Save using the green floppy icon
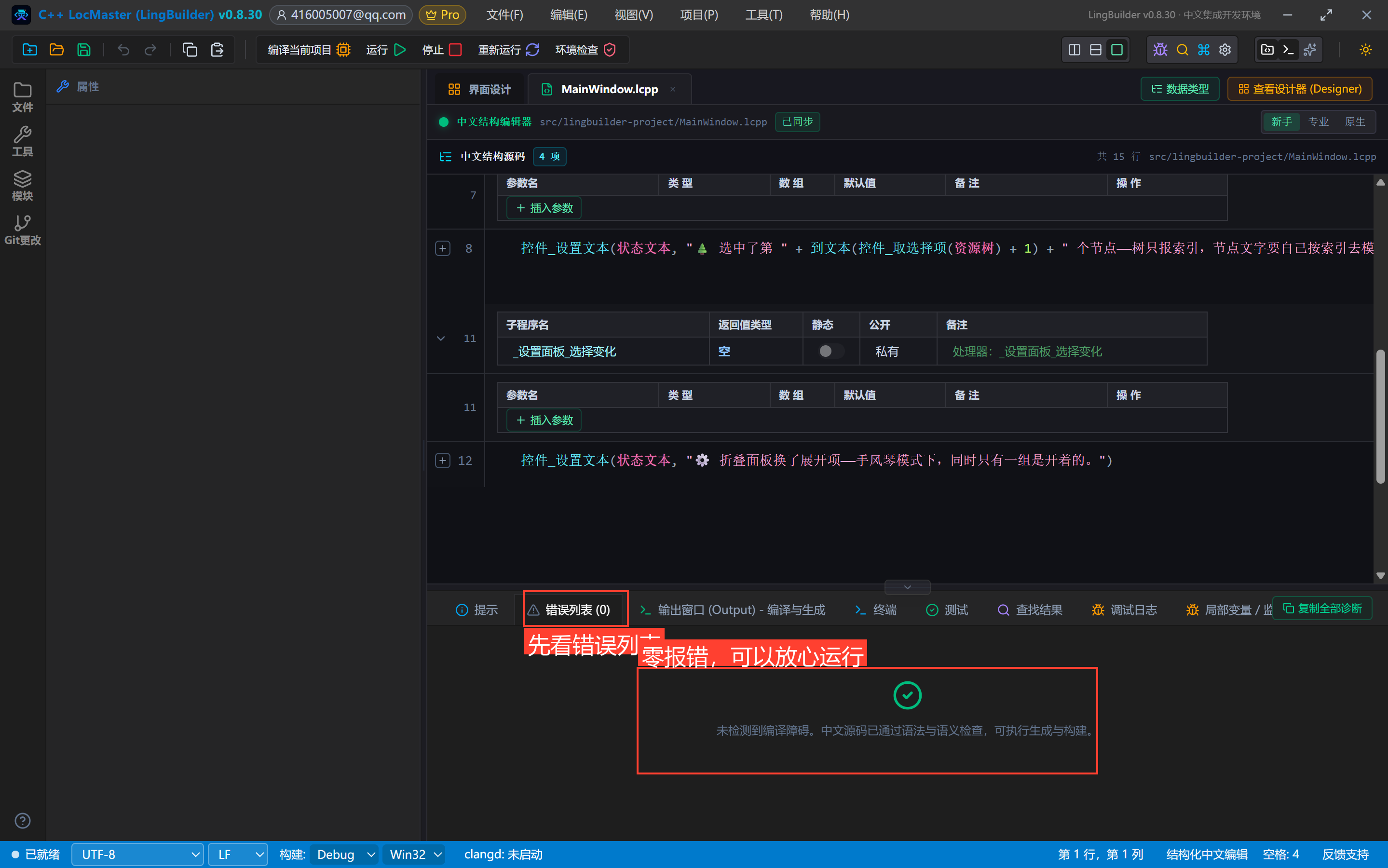The width and height of the screenshot is (1388, 868). (x=84, y=50)
